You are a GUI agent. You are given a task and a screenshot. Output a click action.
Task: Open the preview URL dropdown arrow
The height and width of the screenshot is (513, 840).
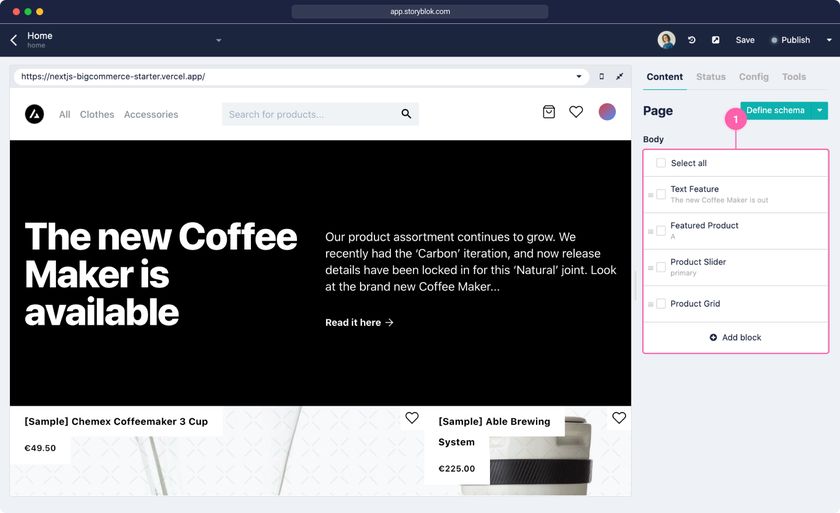579,77
